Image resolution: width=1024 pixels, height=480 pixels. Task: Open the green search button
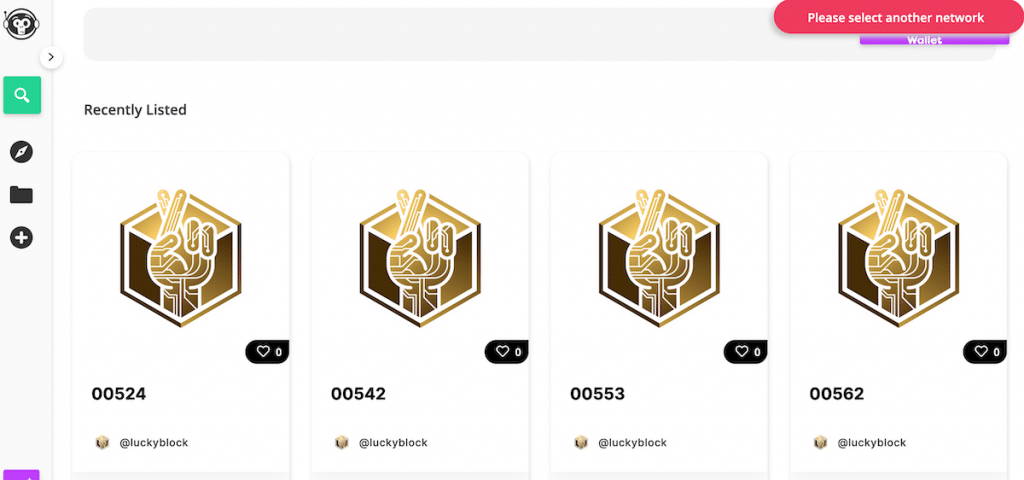(x=22, y=95)
